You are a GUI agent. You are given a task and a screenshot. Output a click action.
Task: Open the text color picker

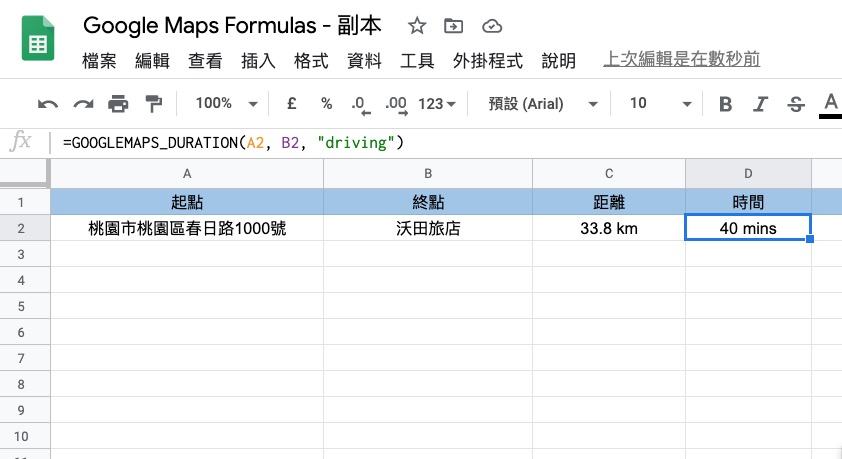coord(830,104)
